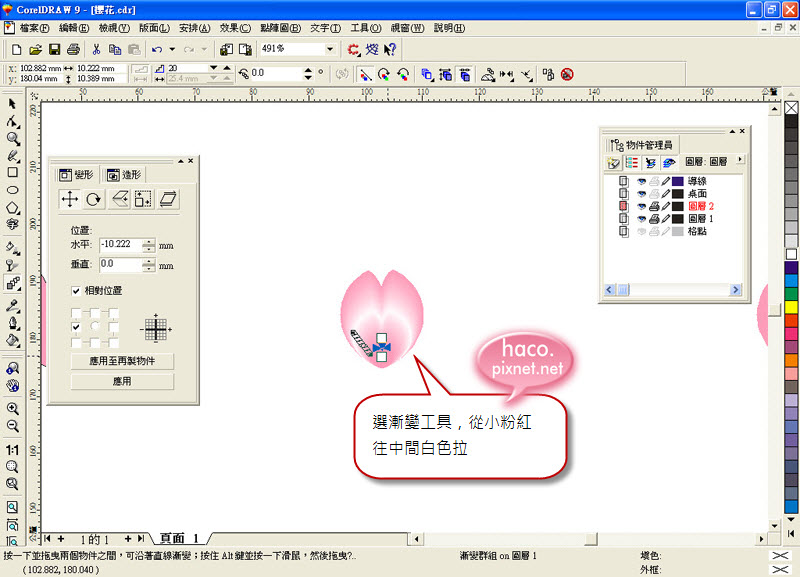800x577 pixels.
Task: Increase the 水平 position spinner
Action: point(148,241)
